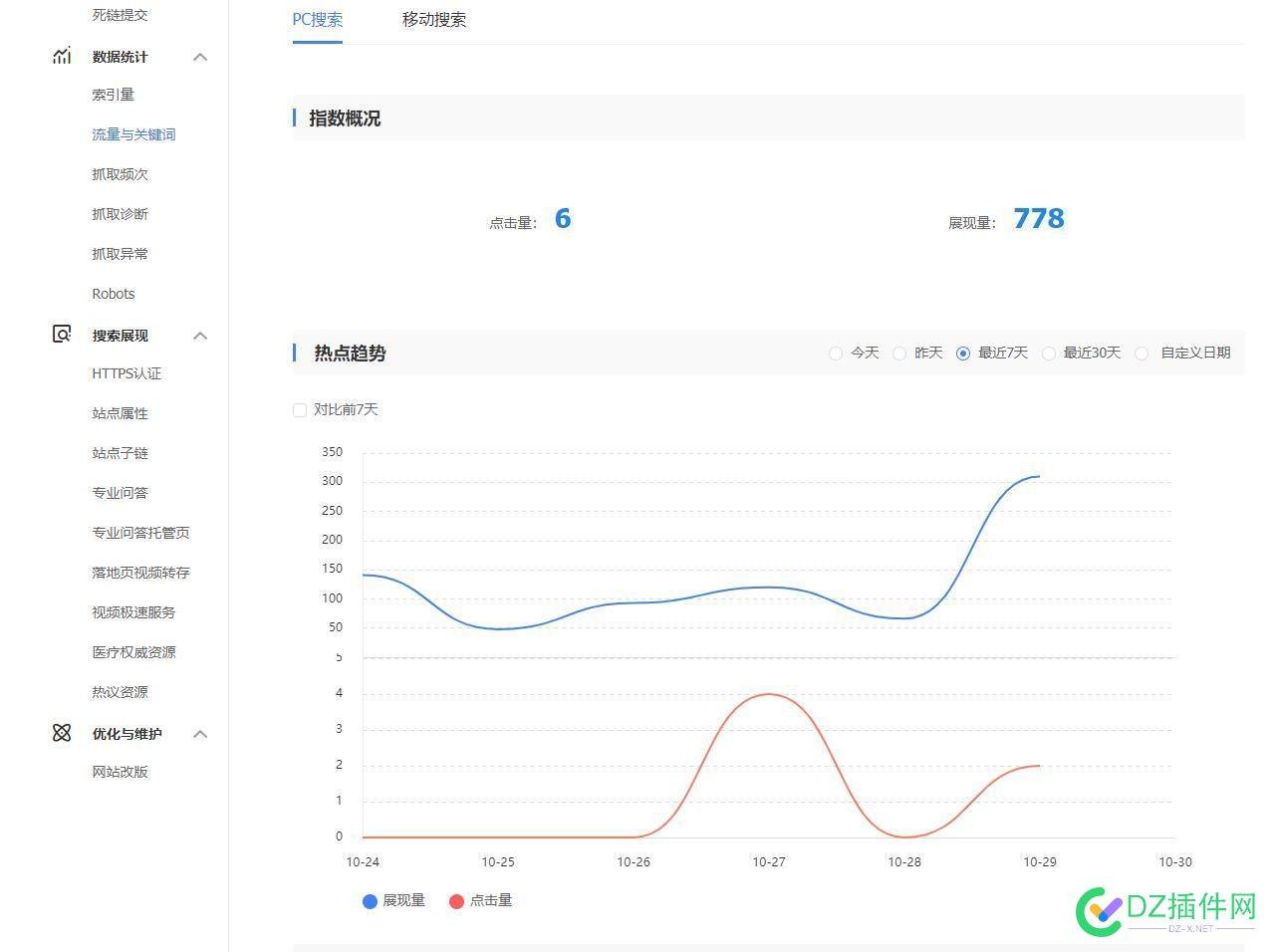Open 专业问答托管页 in the sidebar
The width and height of the screenshot is (1275, 952).
point(140,533)
